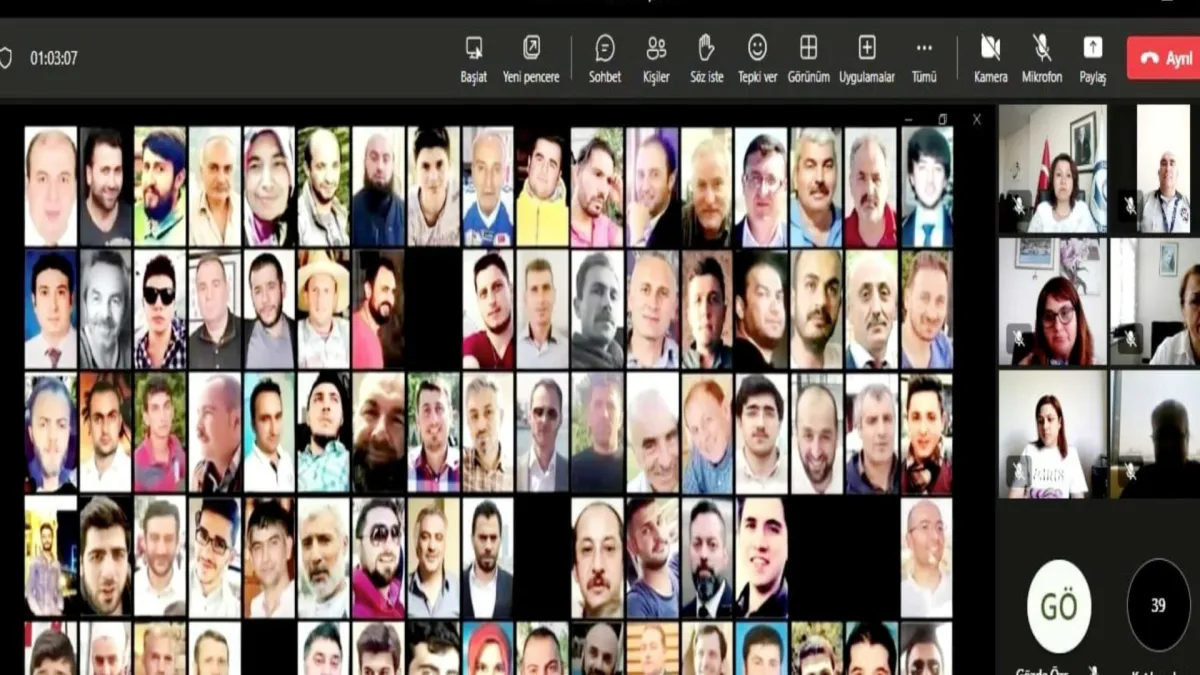Expand the Tepki ver reactions picker
Viewport: 1200px width, 675px height.
tap(757, 48)
